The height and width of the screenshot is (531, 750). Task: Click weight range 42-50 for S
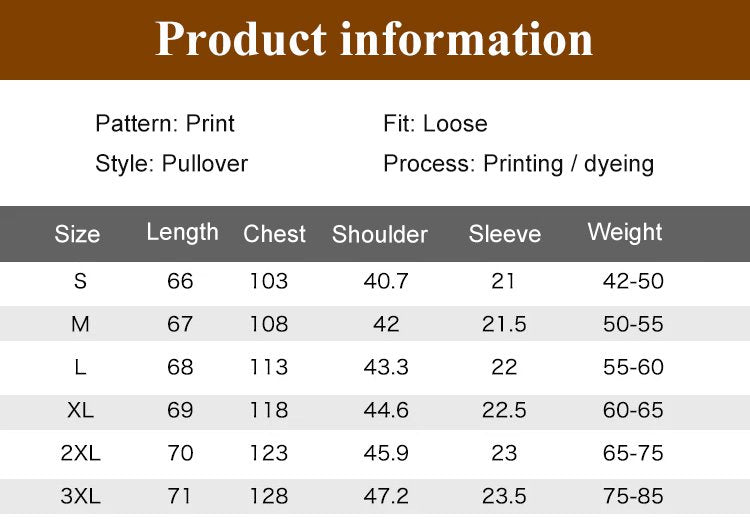[633, 281]
